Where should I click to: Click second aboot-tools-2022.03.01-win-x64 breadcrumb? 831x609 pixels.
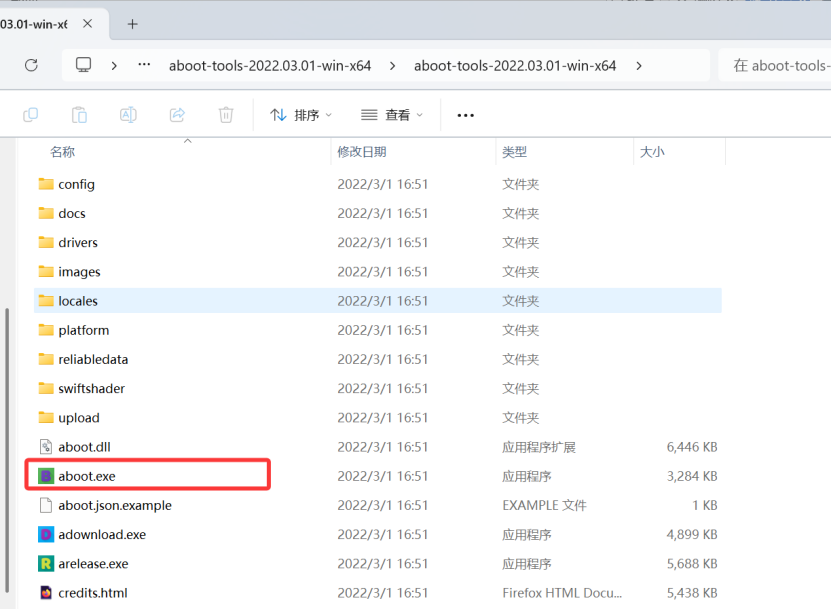pyautogui.click(x=515, y=66)
